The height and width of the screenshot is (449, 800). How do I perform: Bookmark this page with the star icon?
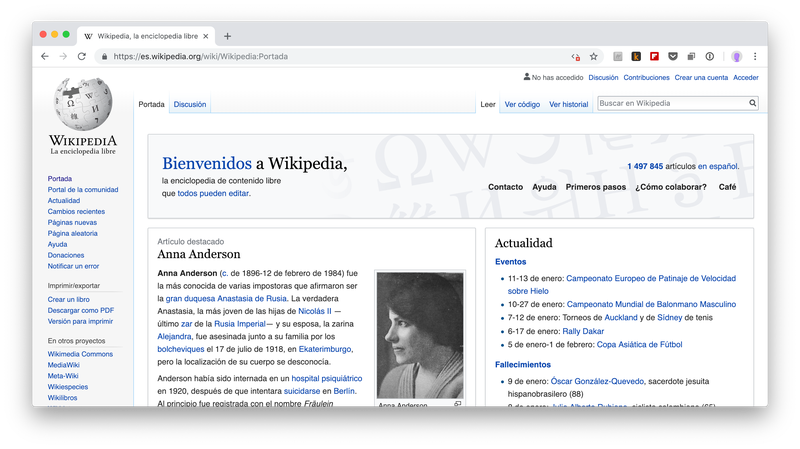pos(593,57)
